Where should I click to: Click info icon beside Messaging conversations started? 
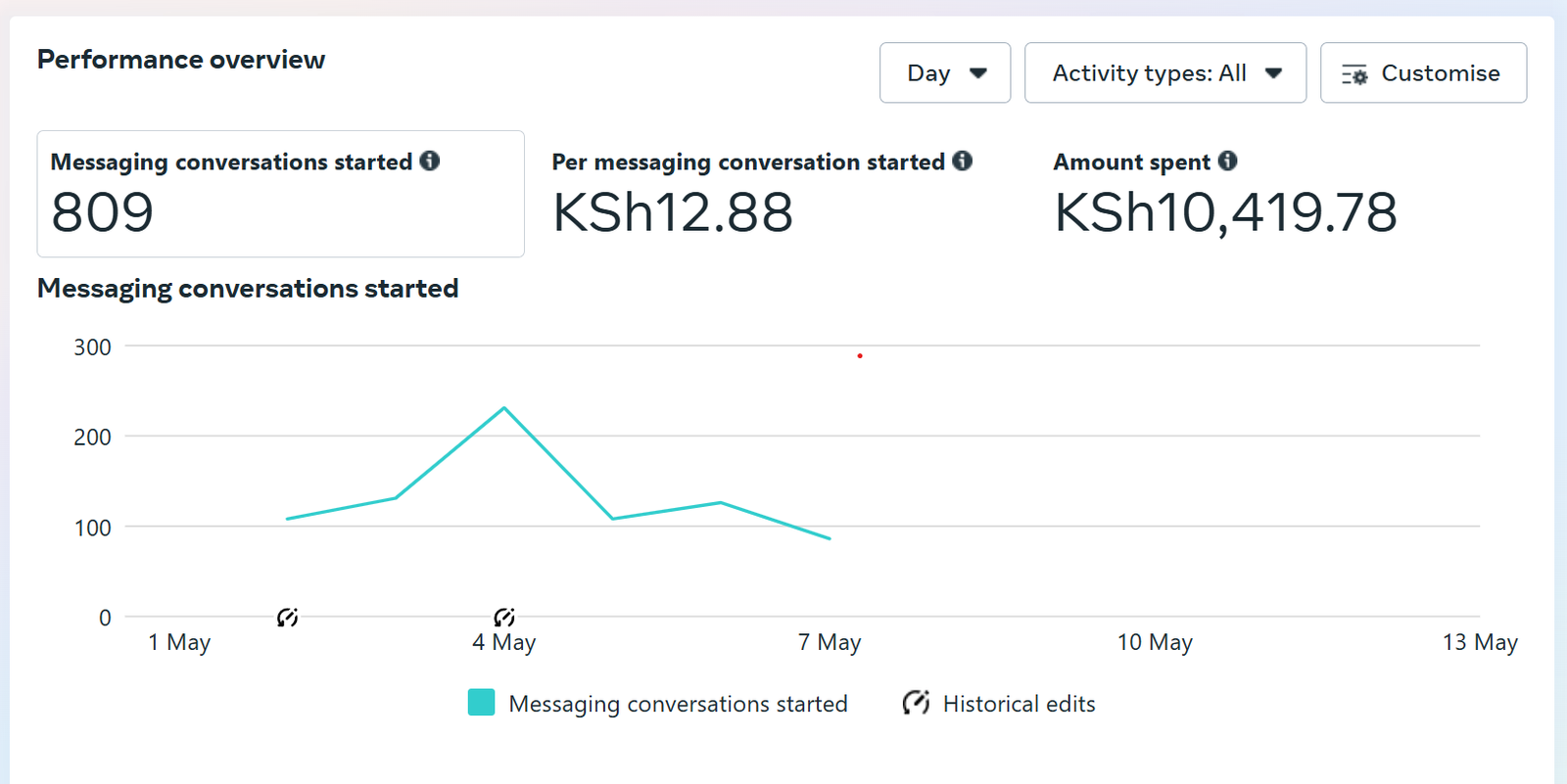coord(430,161)
